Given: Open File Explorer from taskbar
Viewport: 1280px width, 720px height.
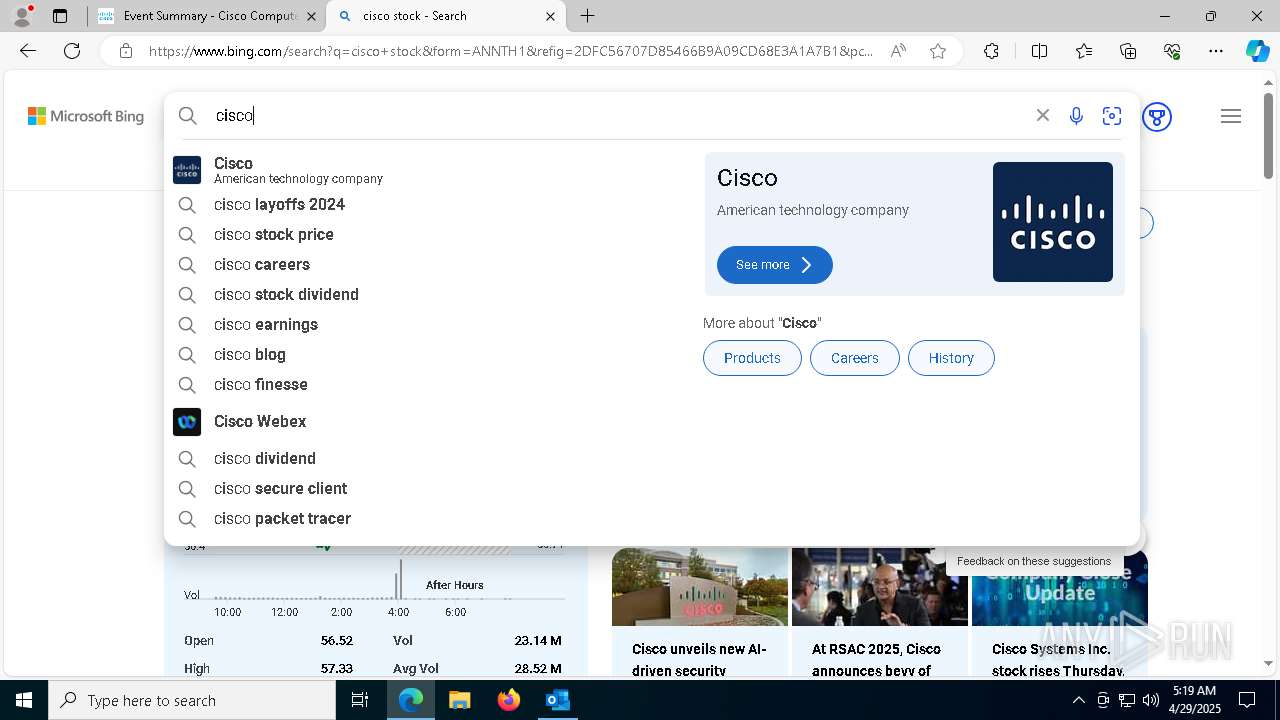Looking at the screenshot, I should point(460,700).
